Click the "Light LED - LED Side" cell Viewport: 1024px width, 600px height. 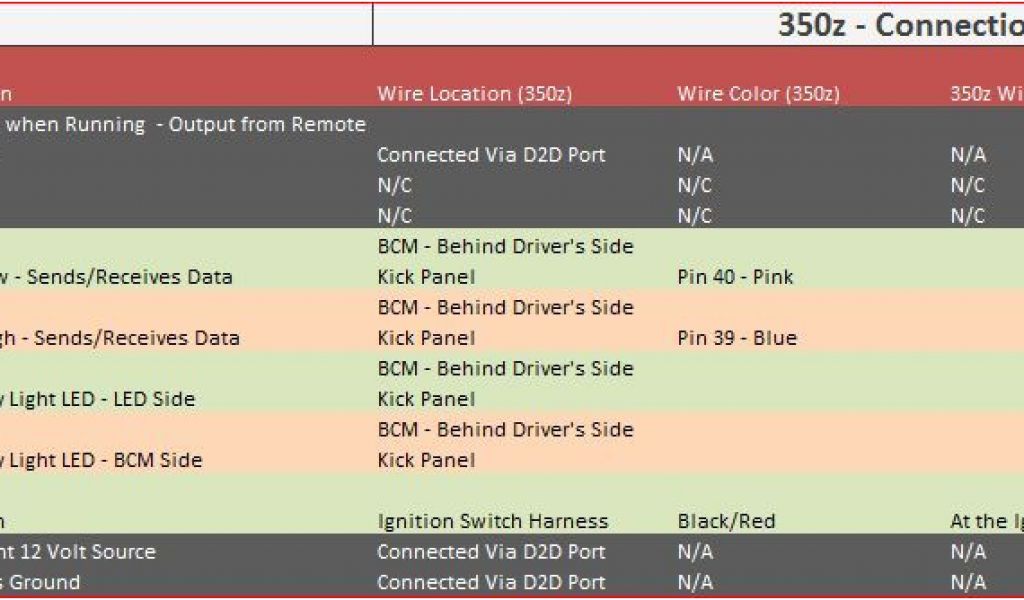click(x=100, y=399)
